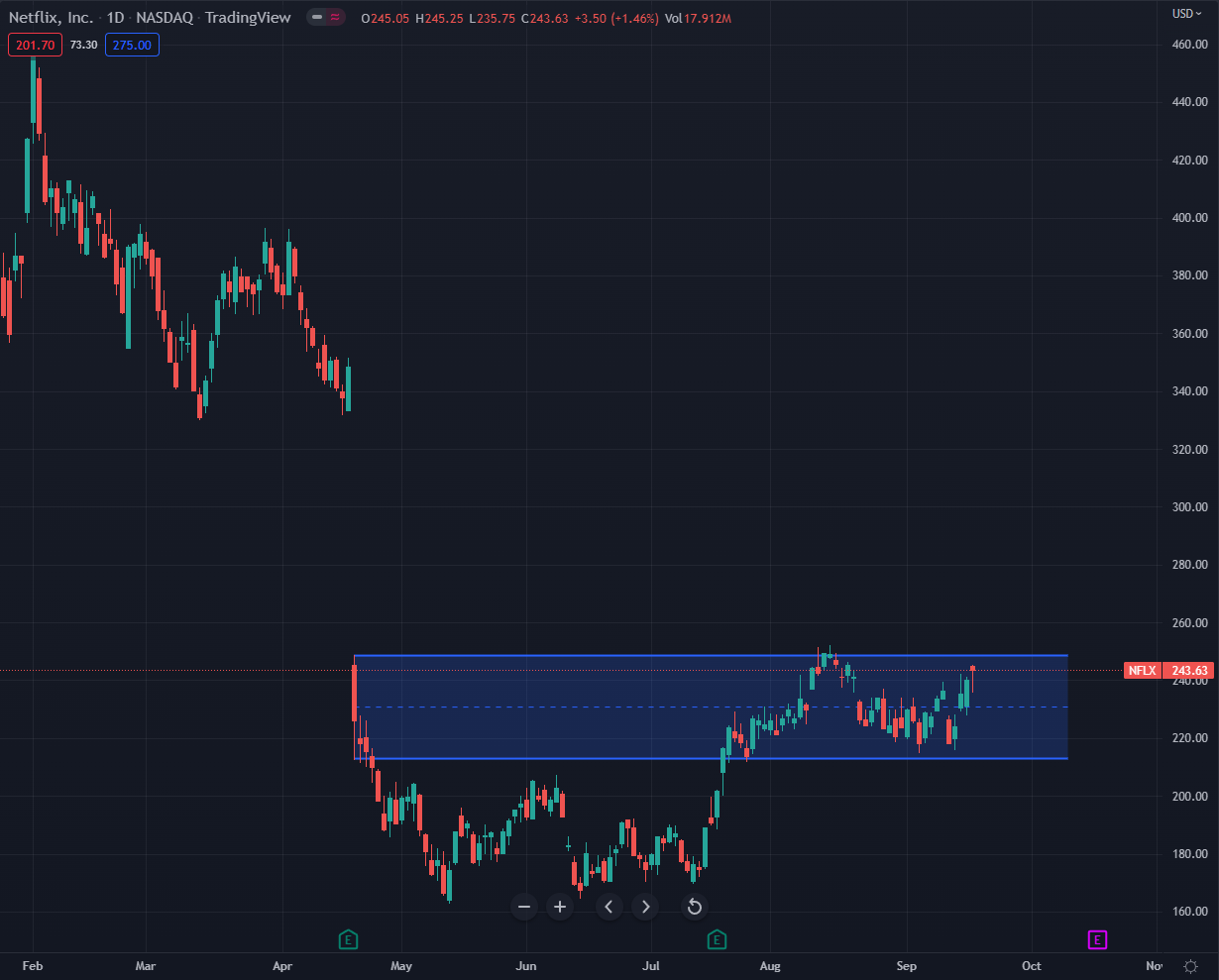The image size is (1219, 980).
Task: Select the blue rectangle's top border line
Action: point(711,656)
